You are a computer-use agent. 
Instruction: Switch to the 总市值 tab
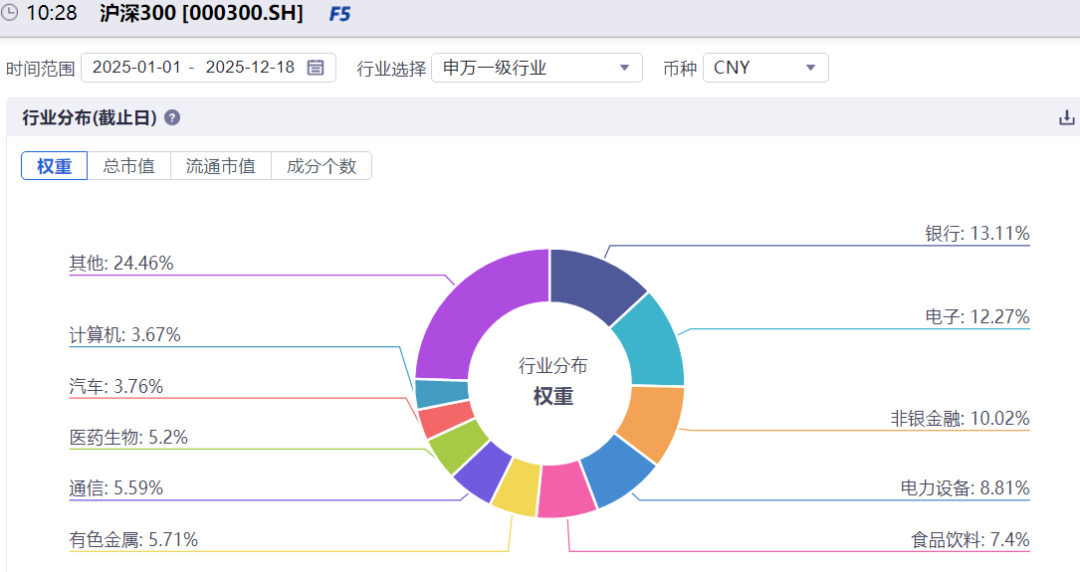(129, 166)
